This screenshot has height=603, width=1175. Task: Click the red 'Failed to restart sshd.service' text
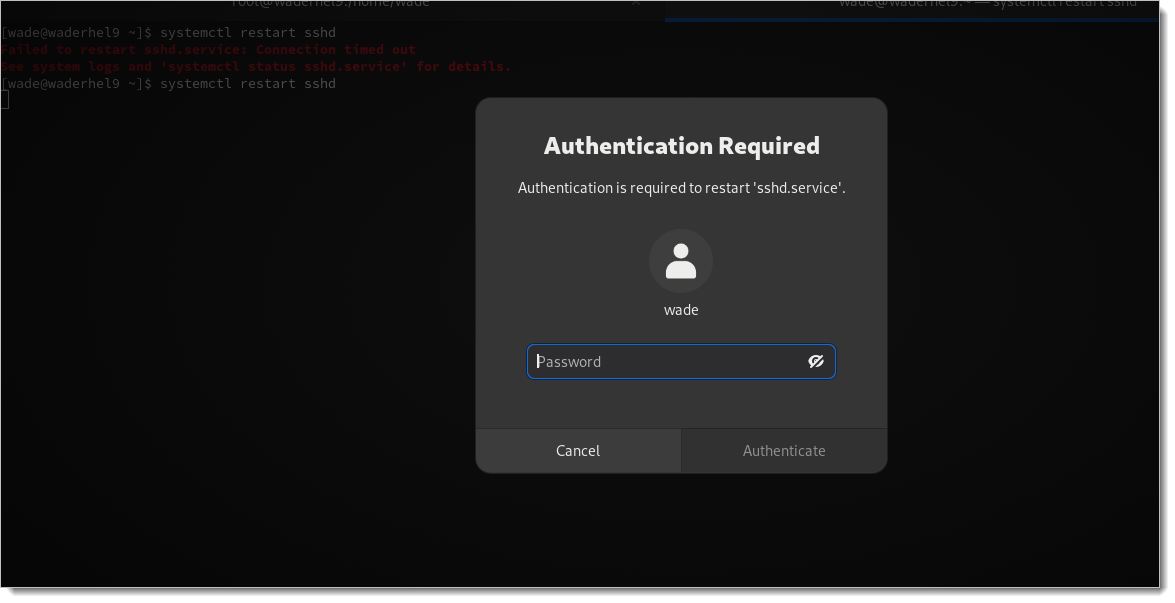pyautogui.click(x=124, y=49)
